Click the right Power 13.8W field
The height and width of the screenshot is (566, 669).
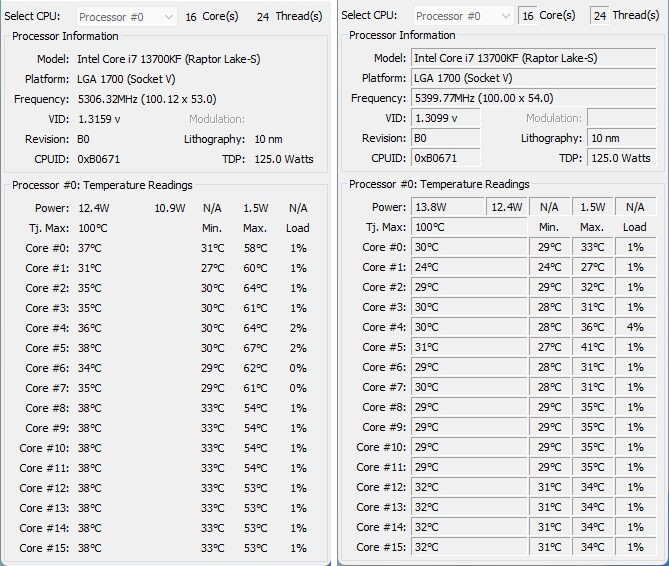448,207
